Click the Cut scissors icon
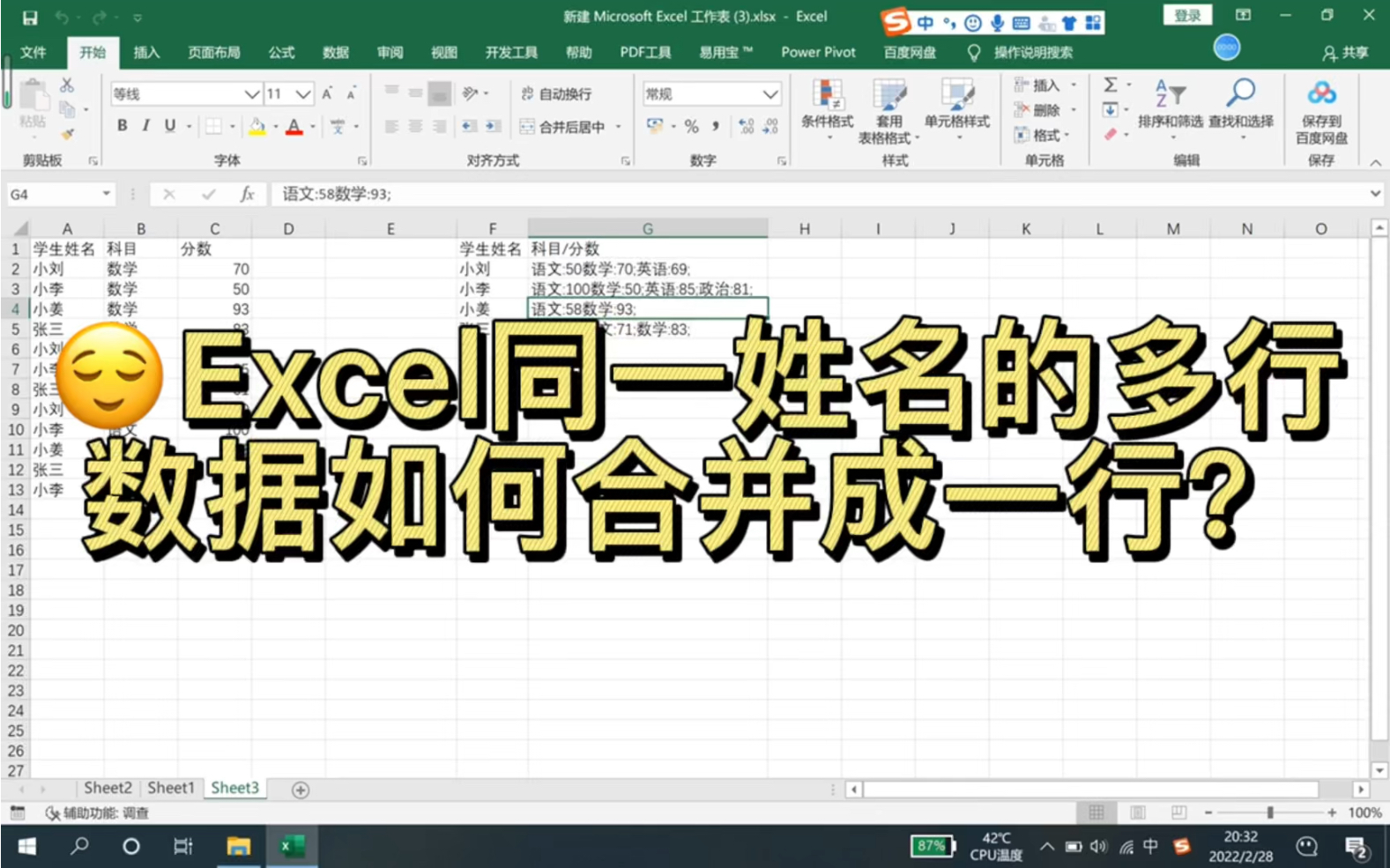This screenshot has height=868, width=1390. point(67,85)
